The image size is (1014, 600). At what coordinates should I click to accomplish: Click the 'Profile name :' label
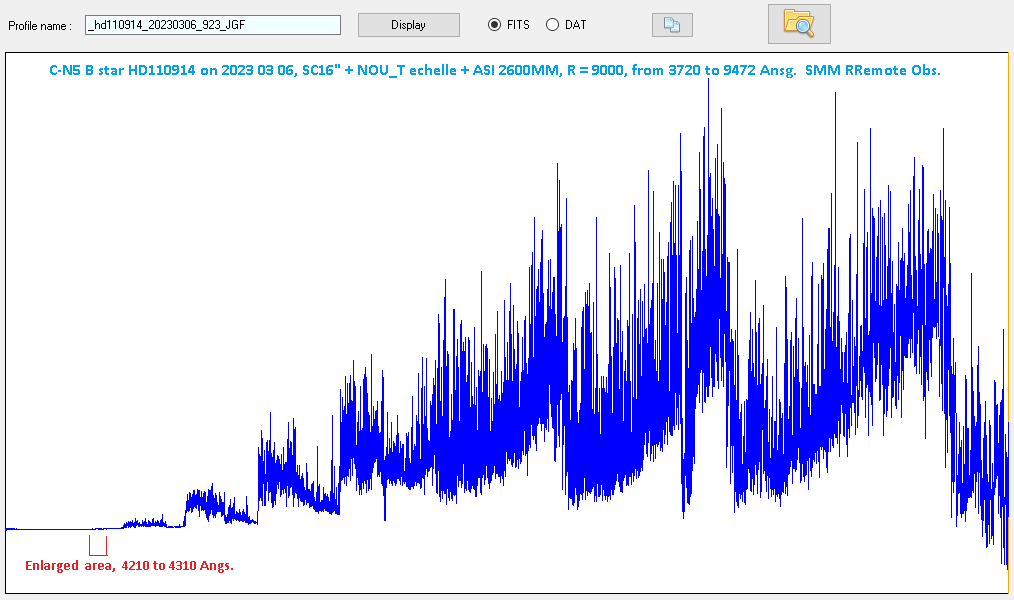pyautogui.click(x=40, y=25)
